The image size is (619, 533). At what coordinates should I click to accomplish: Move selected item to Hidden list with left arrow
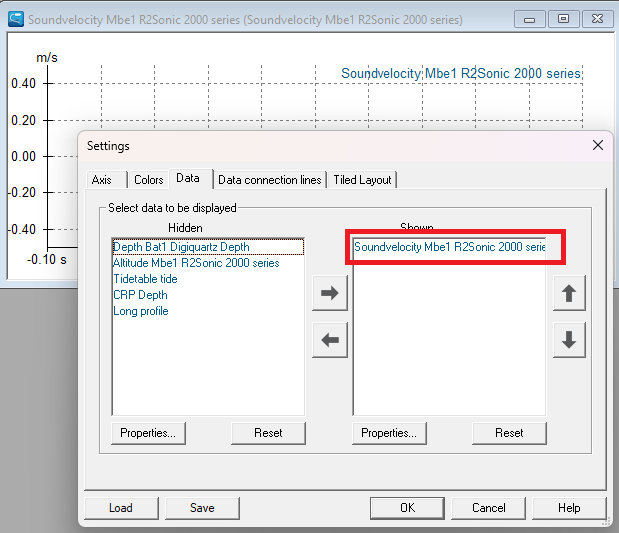point(330,340)
